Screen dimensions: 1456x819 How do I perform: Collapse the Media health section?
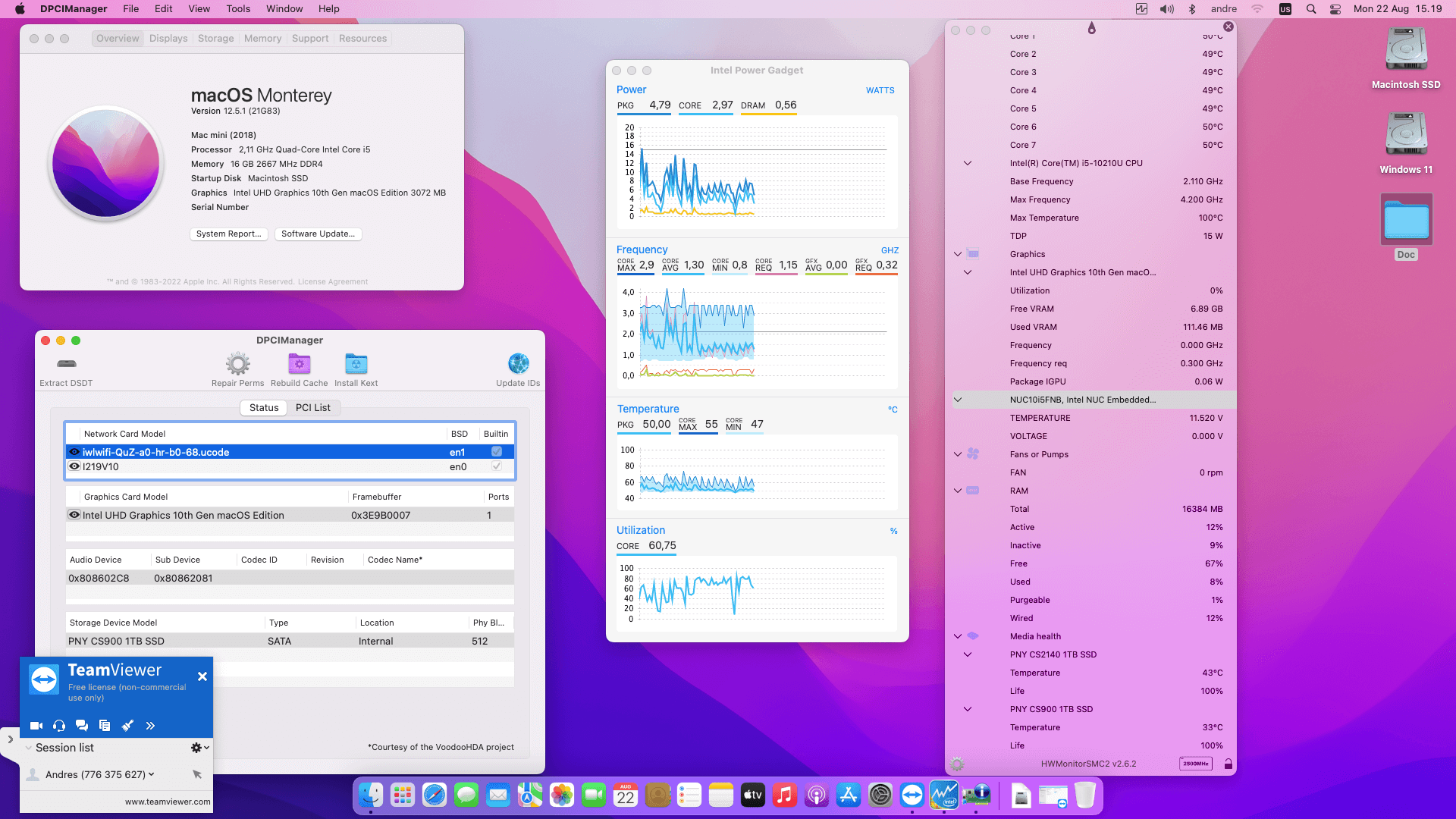958,636
